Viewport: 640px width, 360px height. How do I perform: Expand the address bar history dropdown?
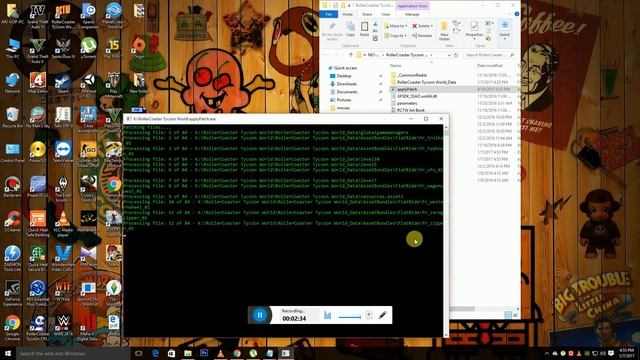click(x=449, y=55)
